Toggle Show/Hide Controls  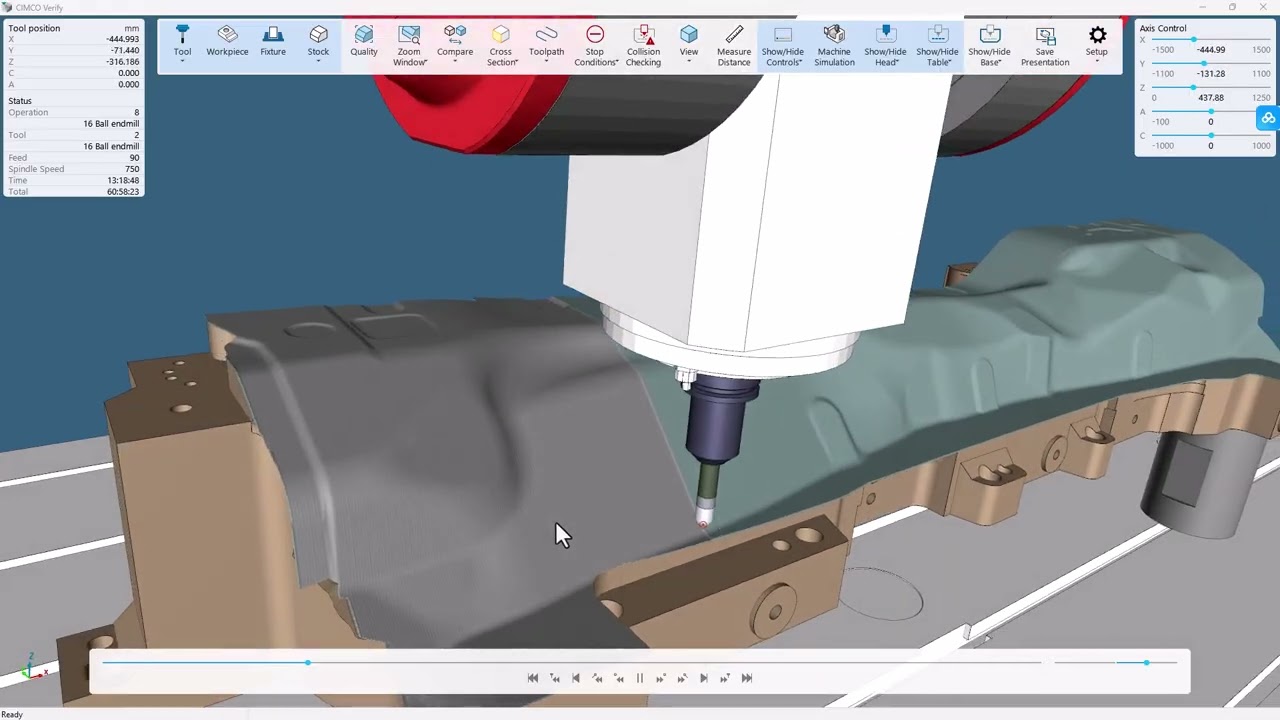coord(782,46)
